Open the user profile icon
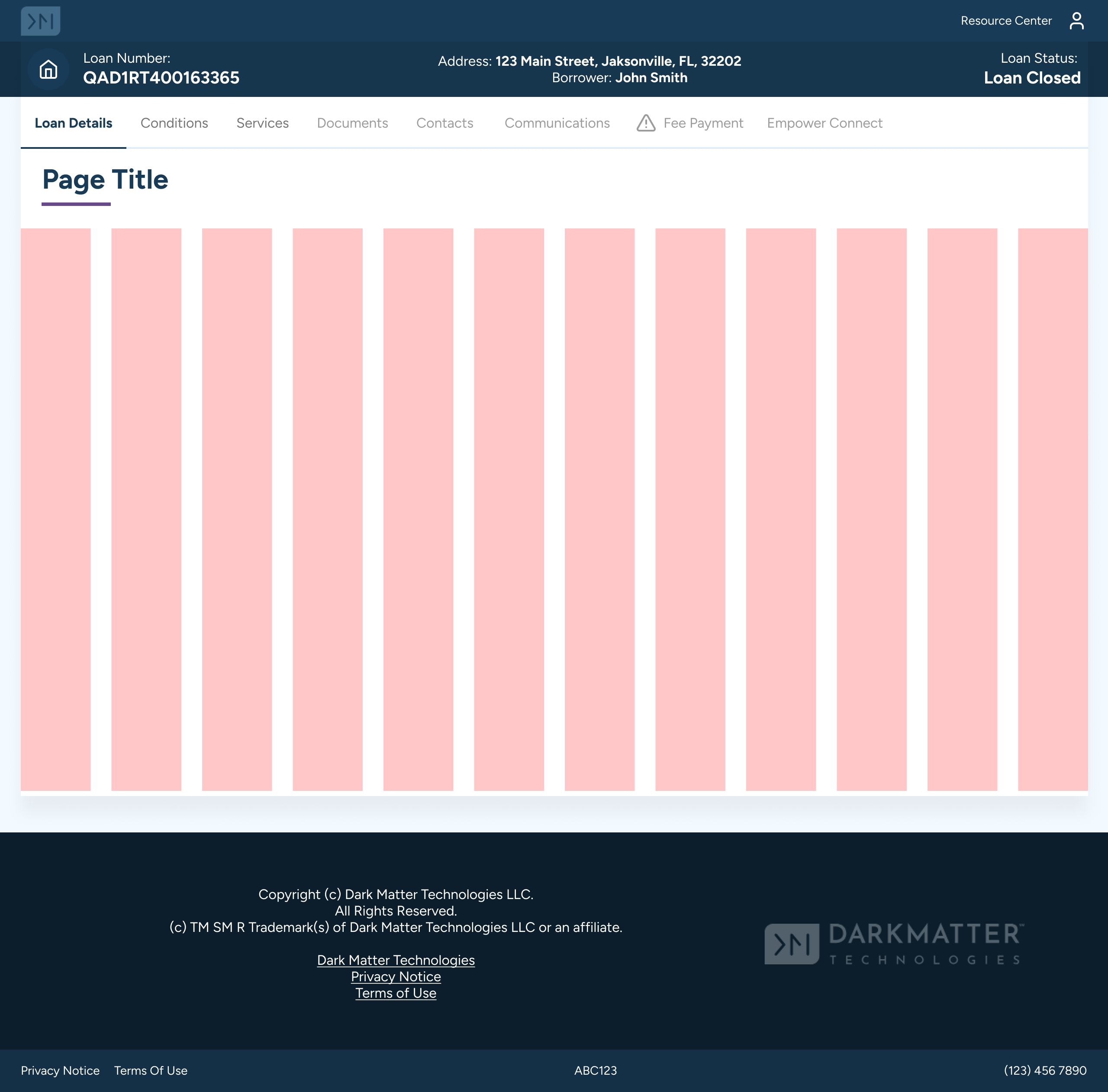This screenshot has height=1092, width=1108. (x=1076, y=21)
